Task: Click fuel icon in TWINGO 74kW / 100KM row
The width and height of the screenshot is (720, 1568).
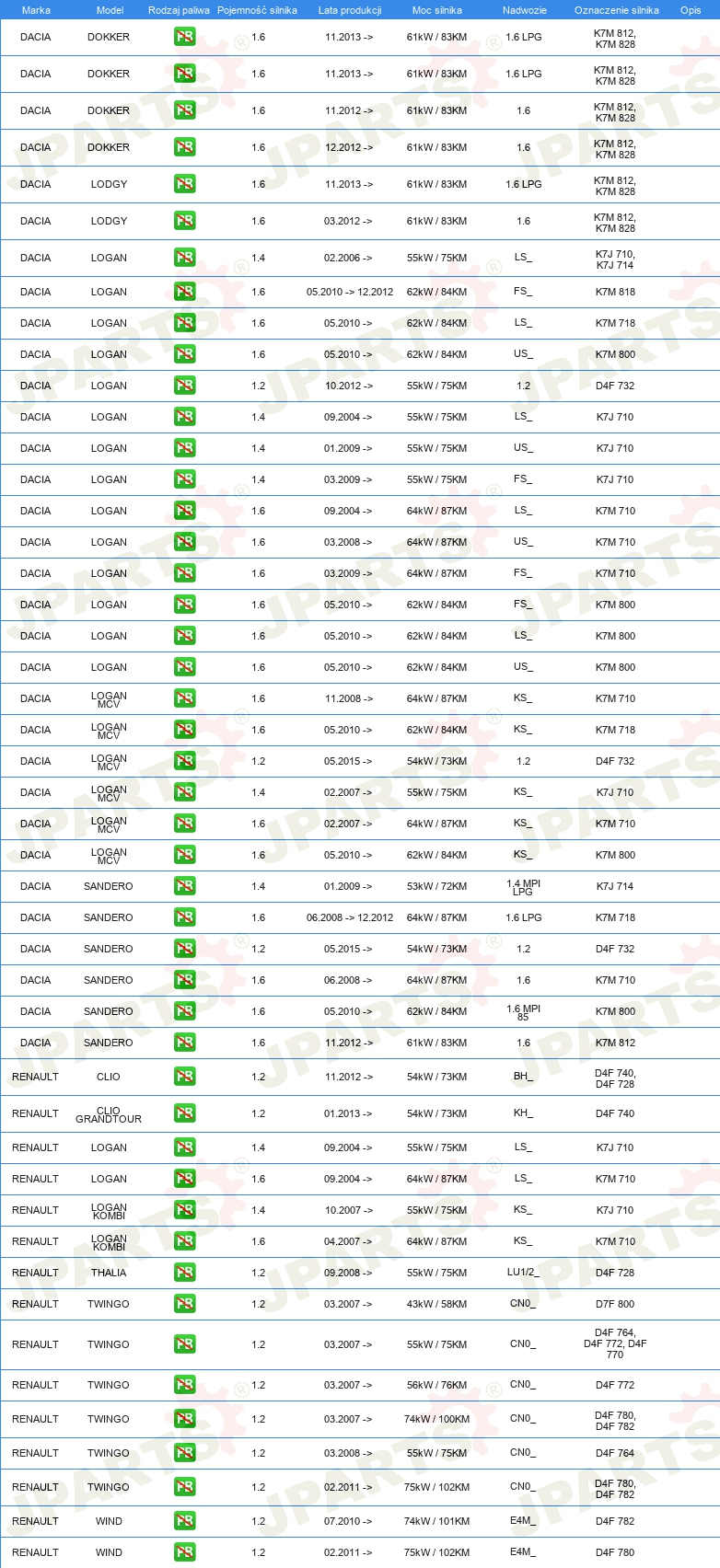Action: pyautogui.click(x=184, y=1419)
